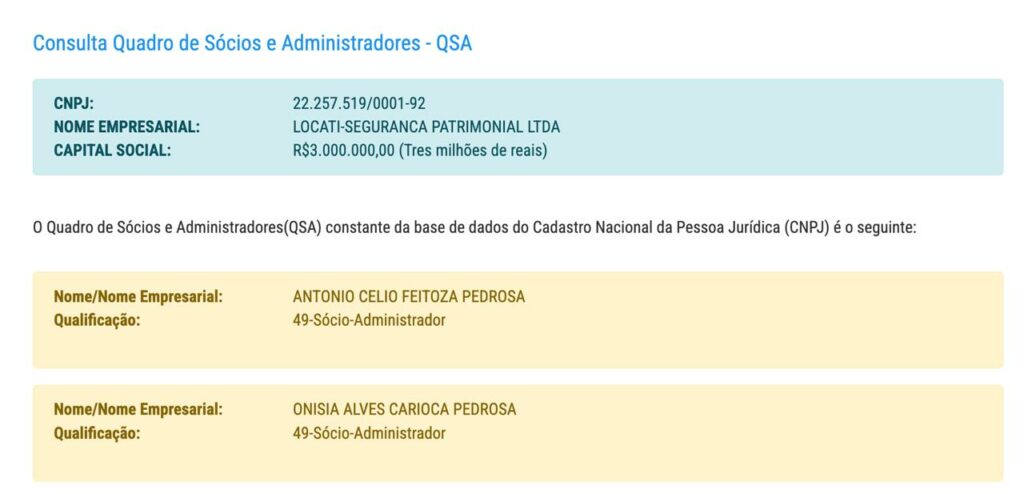Click 49-Sócio-Administrador under Onisia Alves's name
This screenshot has width=1024, height=494.
point(369,434)
